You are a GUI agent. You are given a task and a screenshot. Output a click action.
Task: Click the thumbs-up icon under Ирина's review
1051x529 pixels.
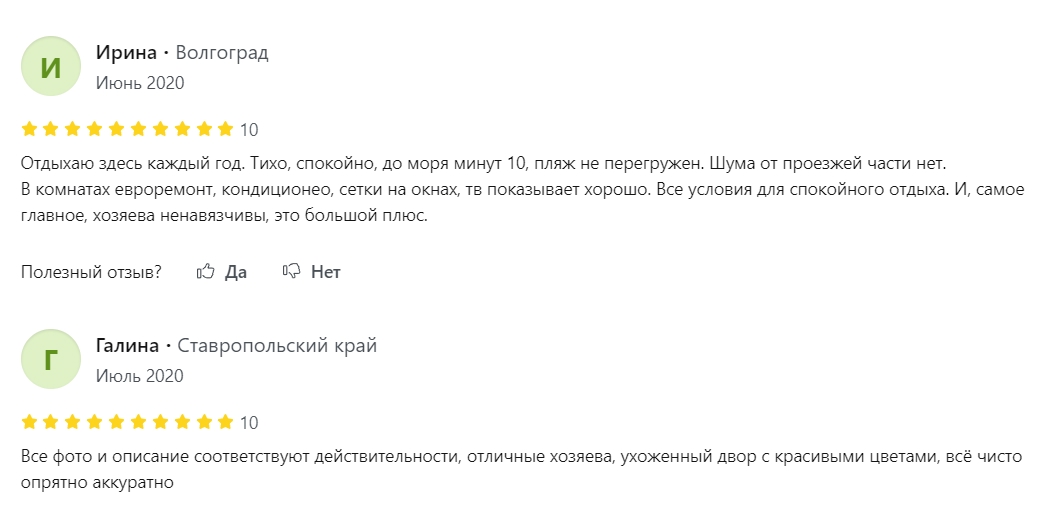pyautogui.click(x=205, y=272)
